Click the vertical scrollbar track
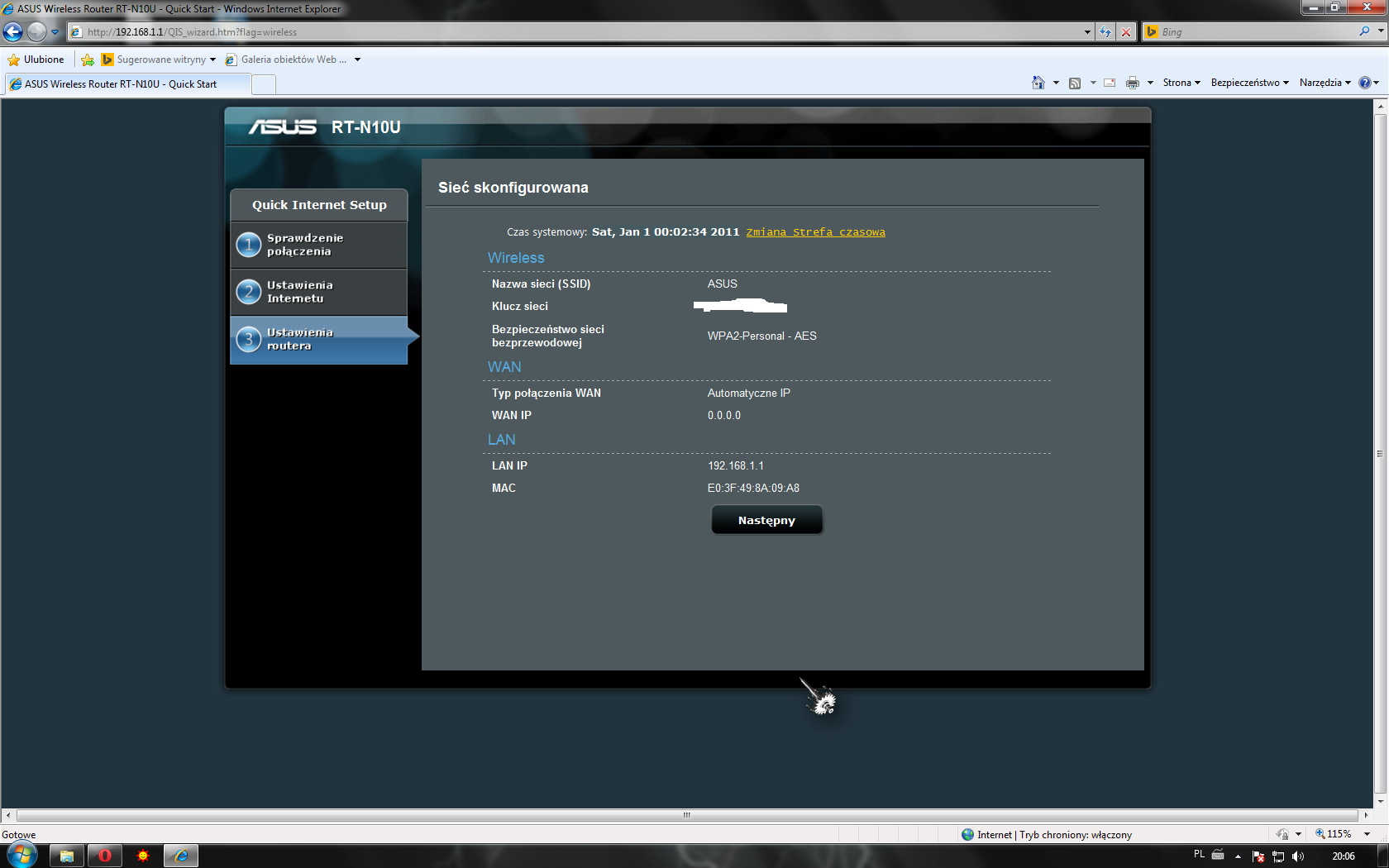Image resolution: width=1389 pixels, height=868 pixels. pos(1380,454)
